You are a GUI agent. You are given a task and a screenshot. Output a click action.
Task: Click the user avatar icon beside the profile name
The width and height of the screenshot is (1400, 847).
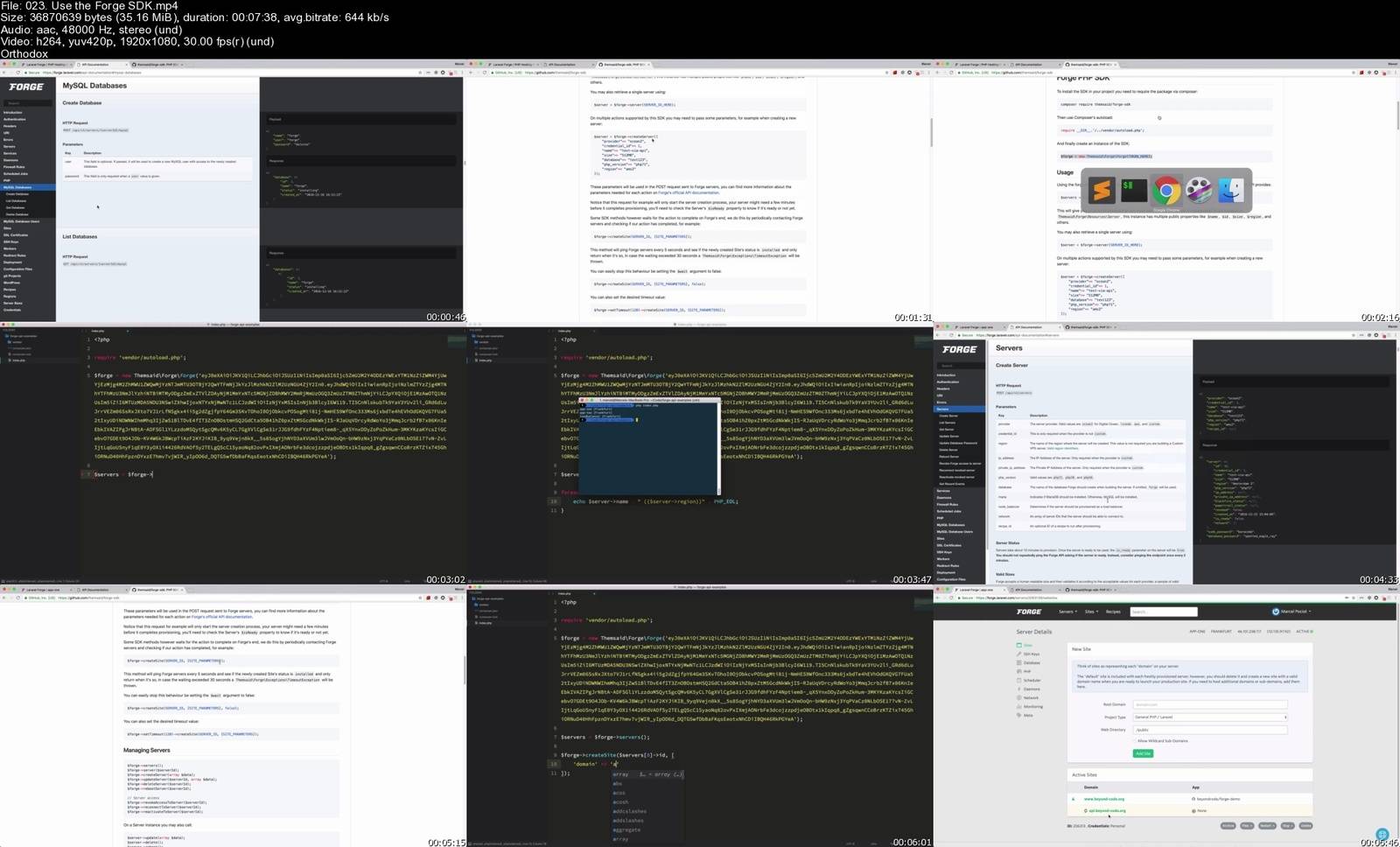(1275, 612)
